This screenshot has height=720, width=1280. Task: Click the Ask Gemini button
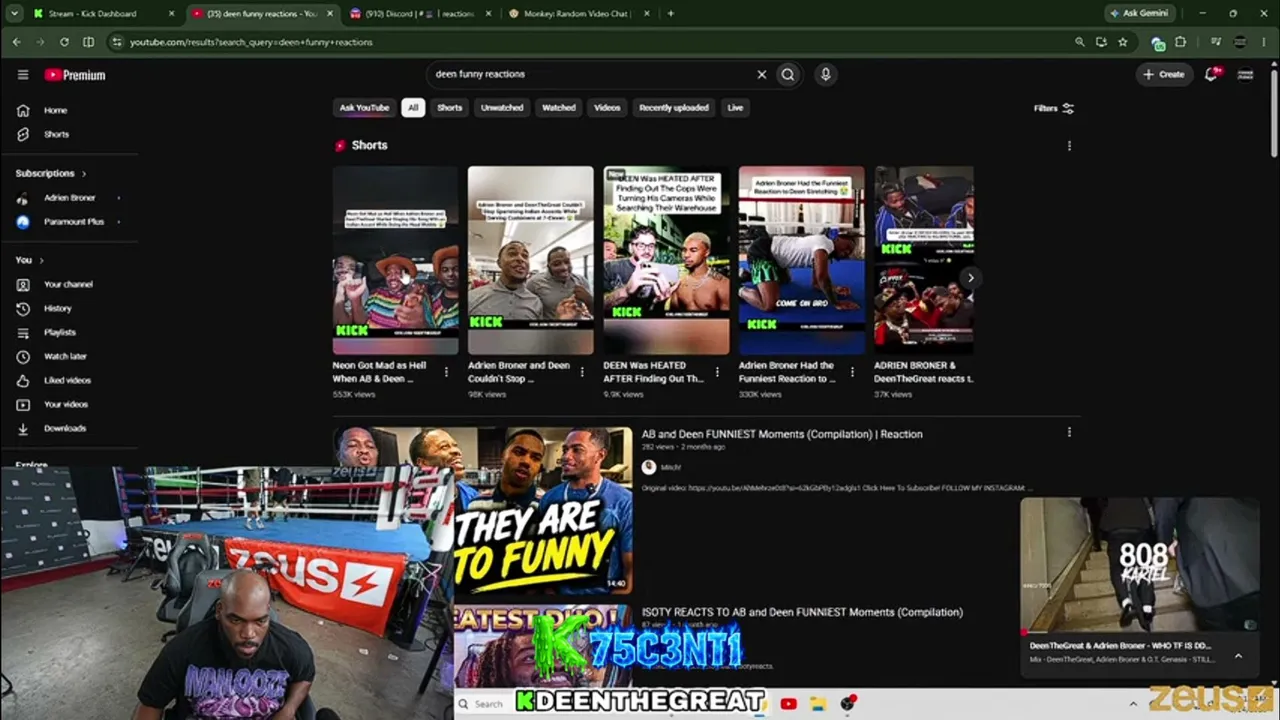pos(1139,14)
